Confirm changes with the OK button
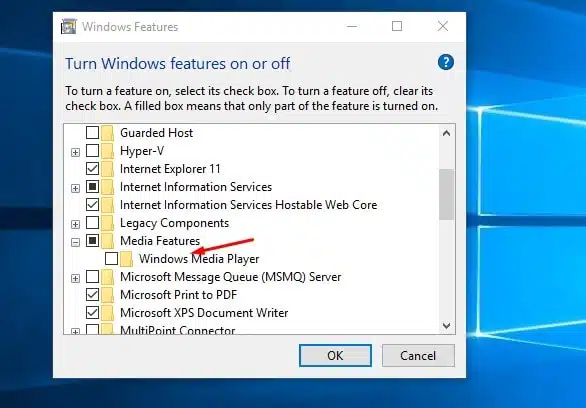Image resolution: width=586 pixels, height=408 pixels. [x=335, y=355]
